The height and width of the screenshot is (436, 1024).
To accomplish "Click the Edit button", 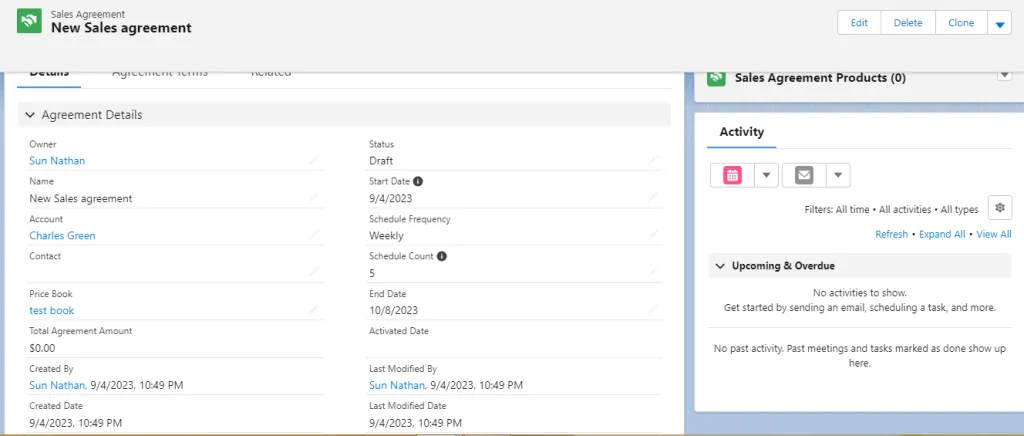I will pyautogui.click(x=859, y=23).
